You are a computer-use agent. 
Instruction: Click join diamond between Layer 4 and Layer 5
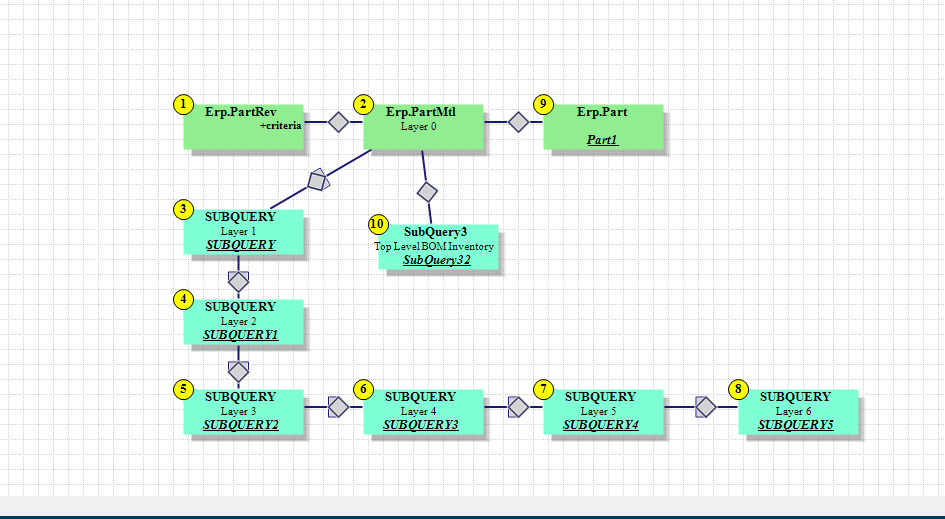(518, 407)
